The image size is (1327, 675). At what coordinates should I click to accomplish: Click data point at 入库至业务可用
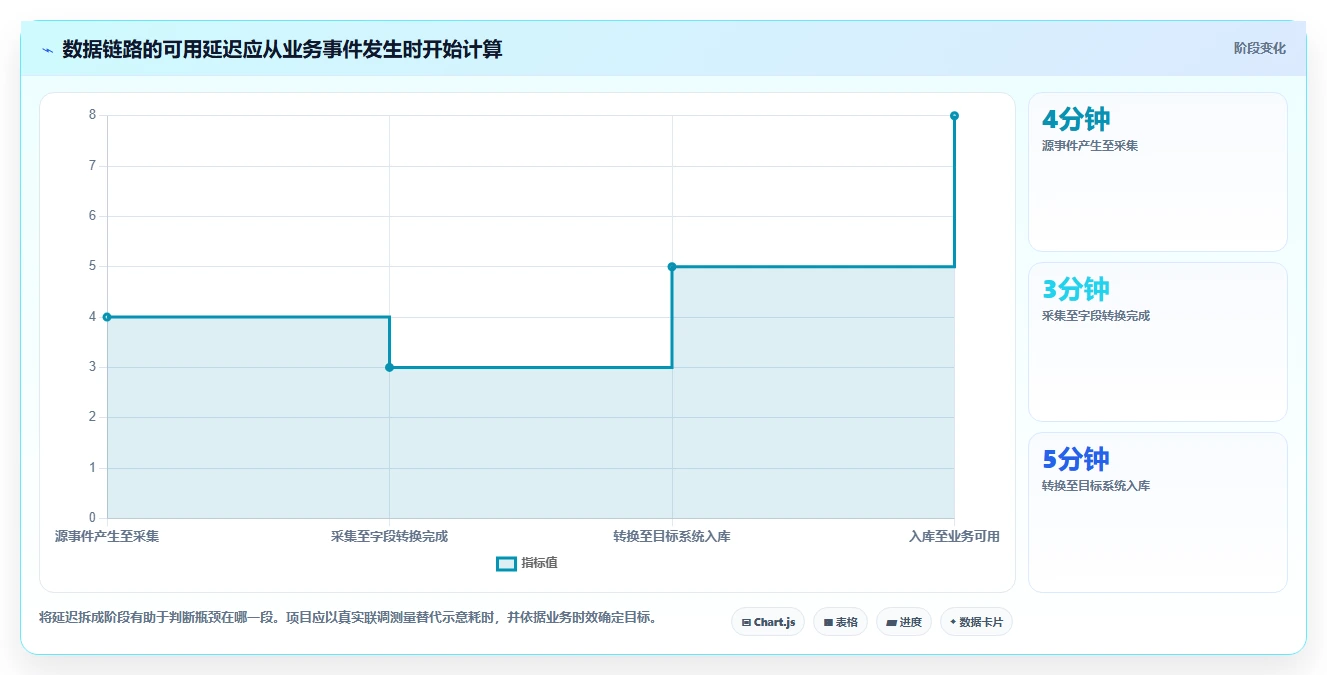pos(954,116)
